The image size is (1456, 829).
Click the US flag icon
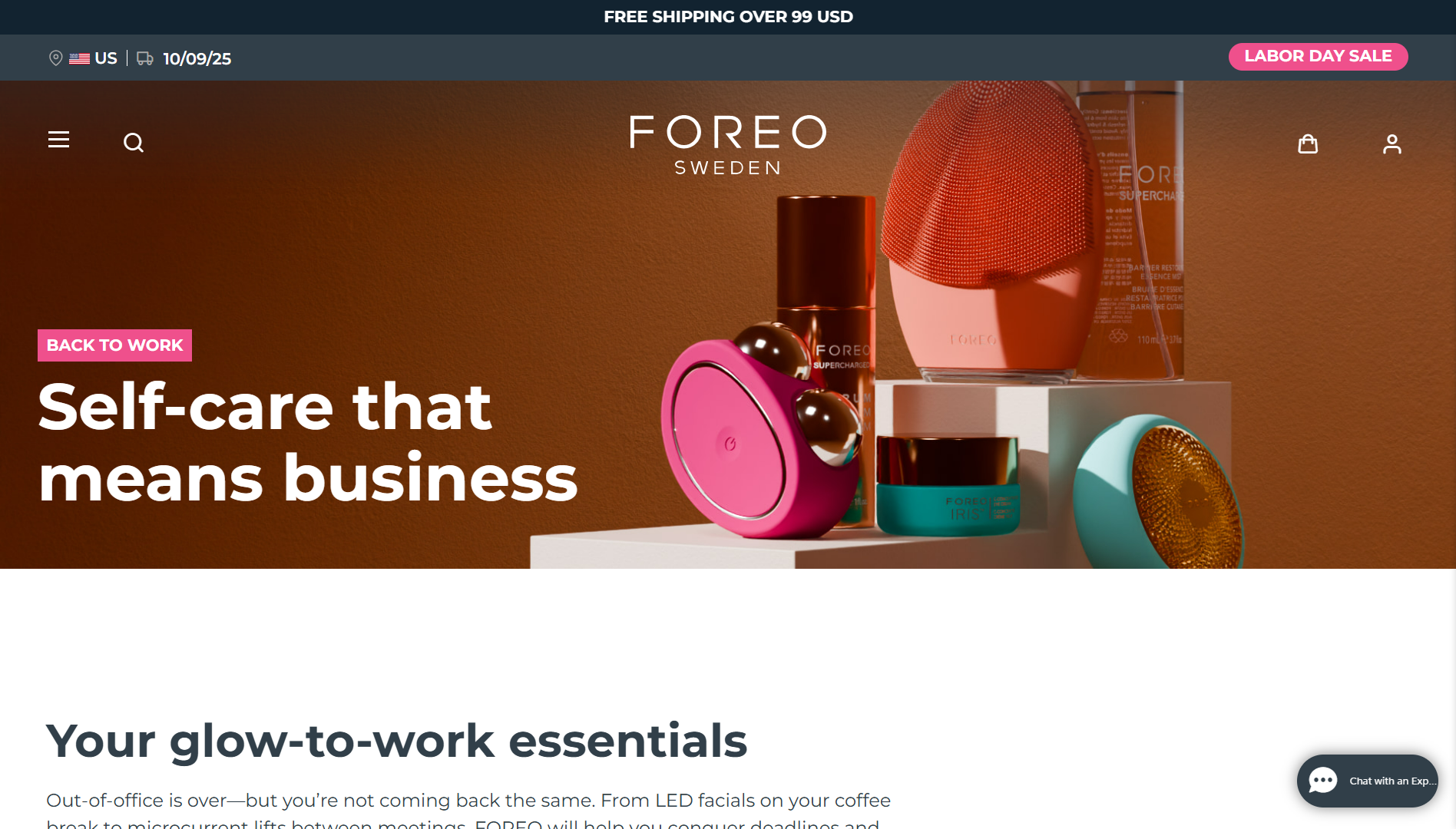click(79, 58)
